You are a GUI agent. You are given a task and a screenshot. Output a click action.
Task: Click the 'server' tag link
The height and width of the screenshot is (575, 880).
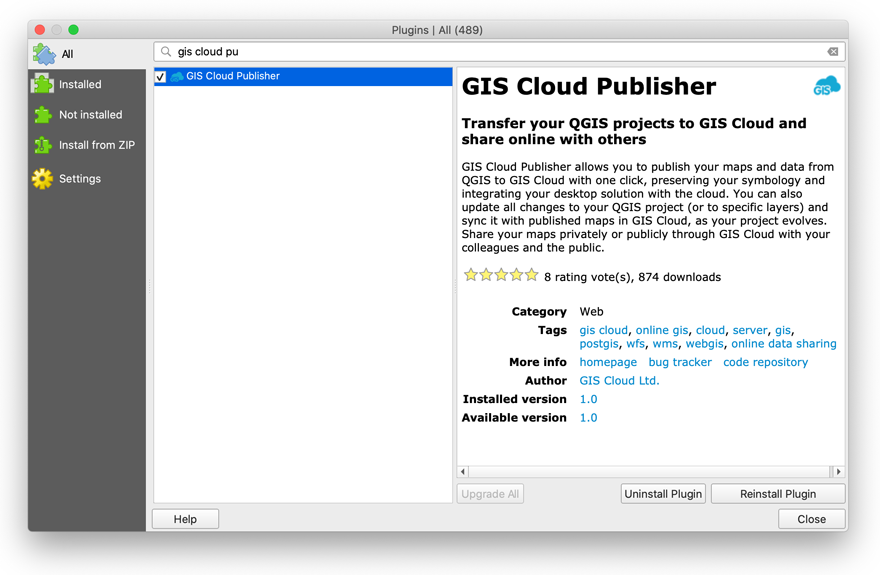tap(750, 330)
